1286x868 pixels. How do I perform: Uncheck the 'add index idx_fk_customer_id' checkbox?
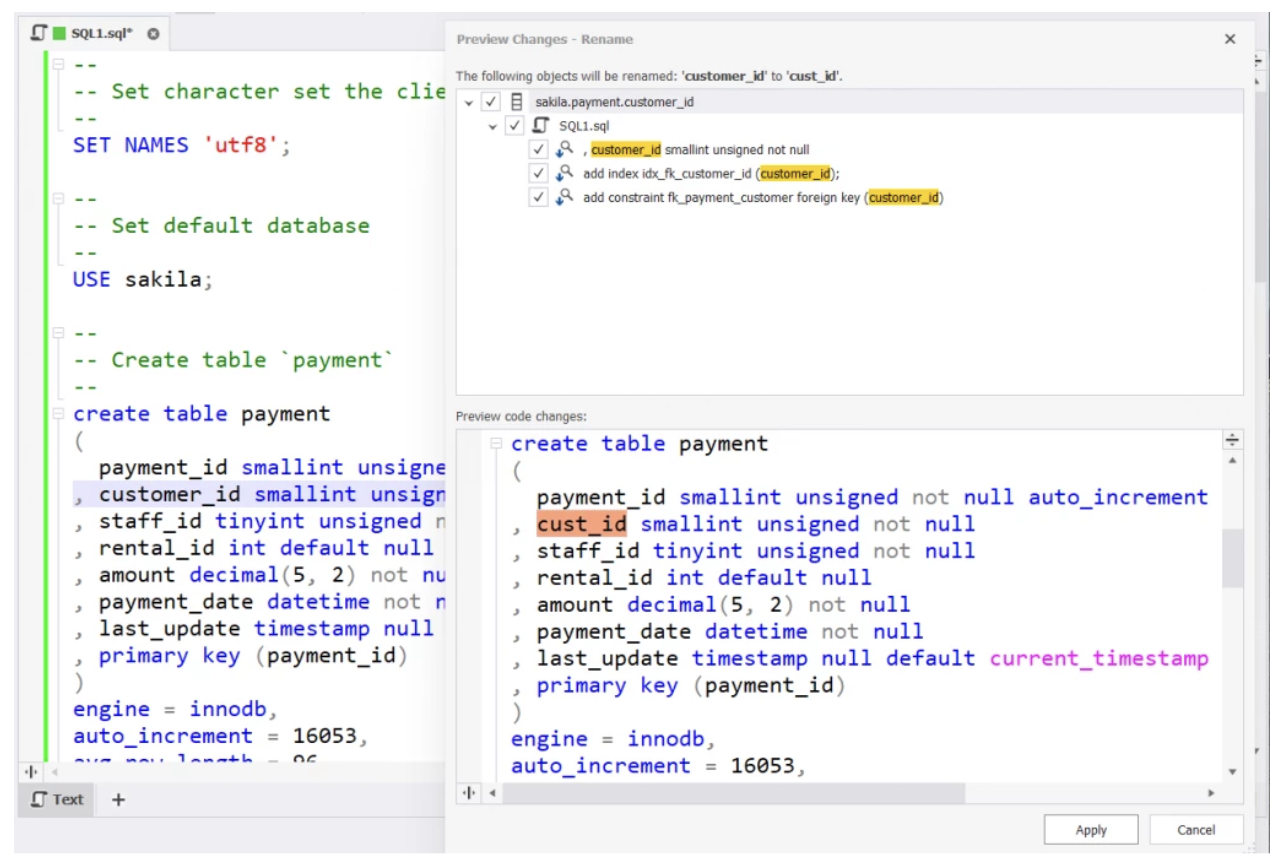538,174
